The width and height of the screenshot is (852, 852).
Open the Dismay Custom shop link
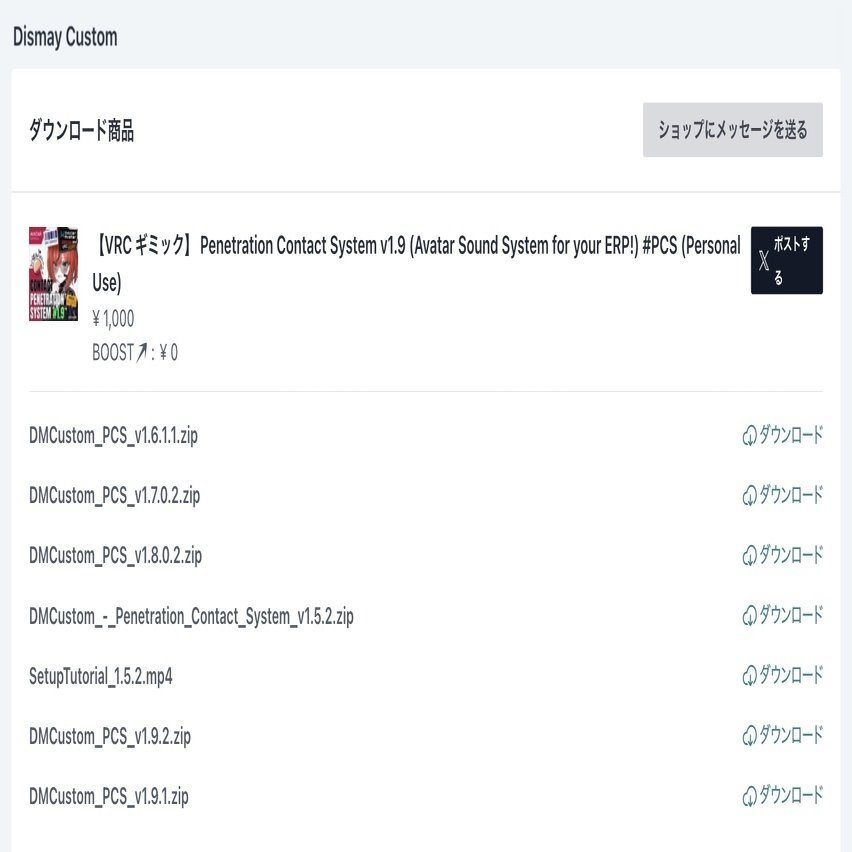pyautogui.click(x=65, y=38)
